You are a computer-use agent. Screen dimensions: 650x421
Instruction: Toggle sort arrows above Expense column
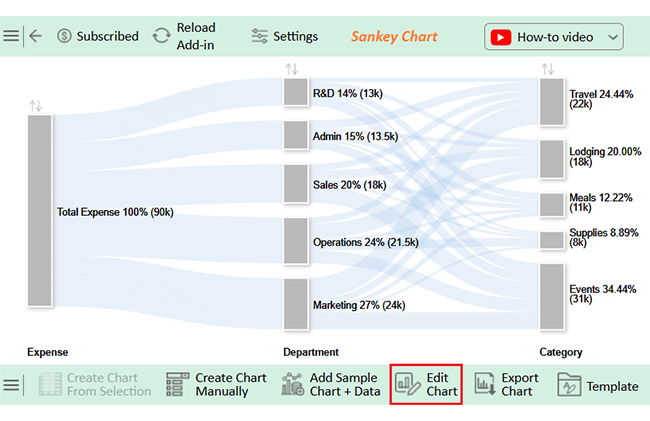[36, 106]
